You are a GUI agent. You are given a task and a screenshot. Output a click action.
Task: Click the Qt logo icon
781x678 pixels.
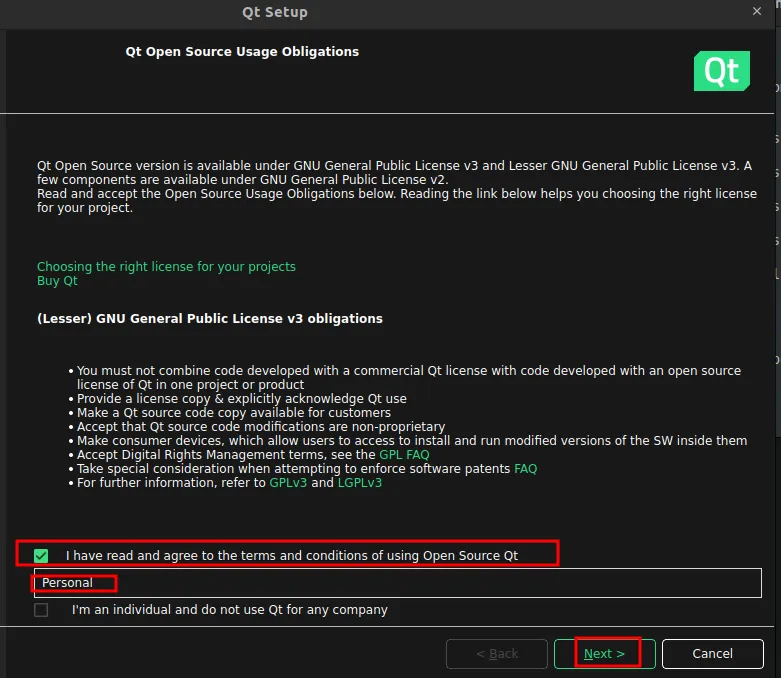pyautogui.click(x=722, y=71)
